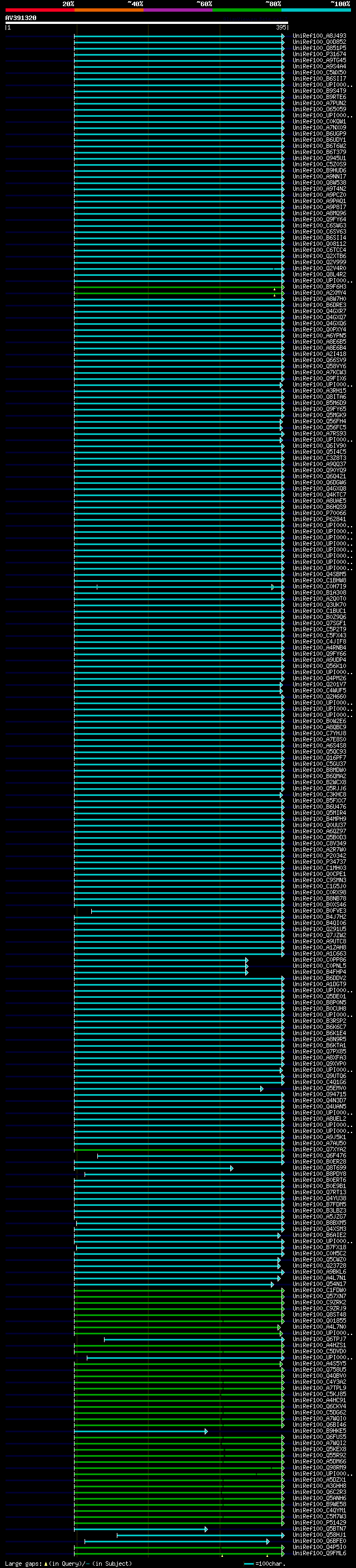The image size is (356, 1568).
Task: Click the cyan ~100% identity legend segment
Action: [316, 10]
